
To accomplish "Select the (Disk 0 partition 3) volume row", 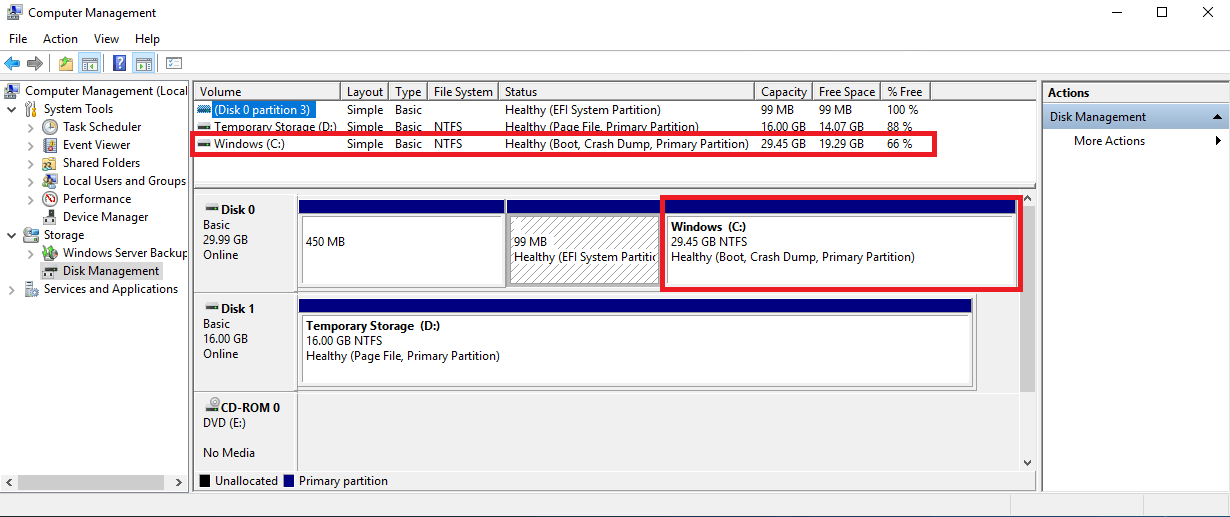I will tap(563, 109).
